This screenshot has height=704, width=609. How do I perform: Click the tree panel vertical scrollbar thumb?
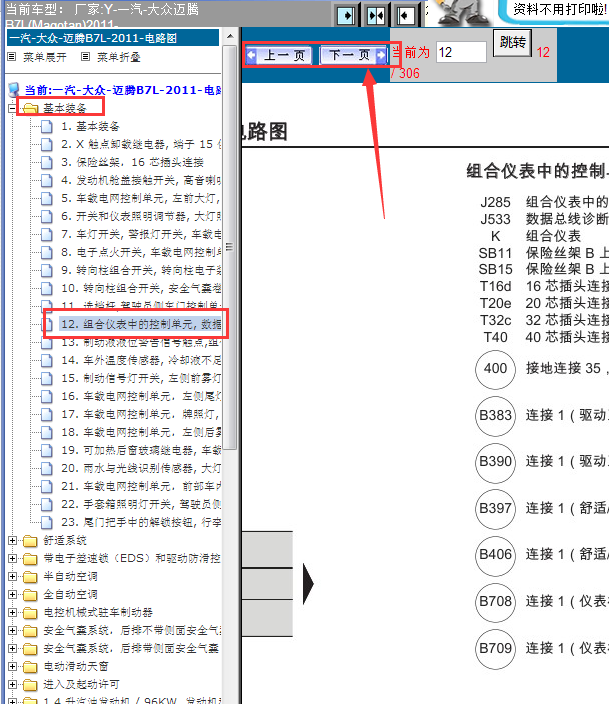pos(230,247)
